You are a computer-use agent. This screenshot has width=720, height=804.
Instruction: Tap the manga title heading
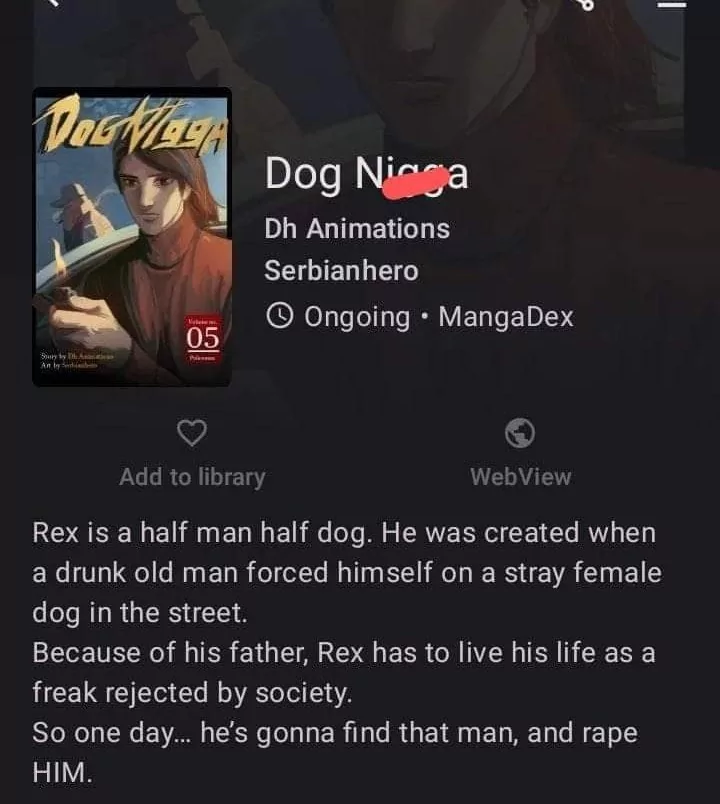tap(366, 175)
